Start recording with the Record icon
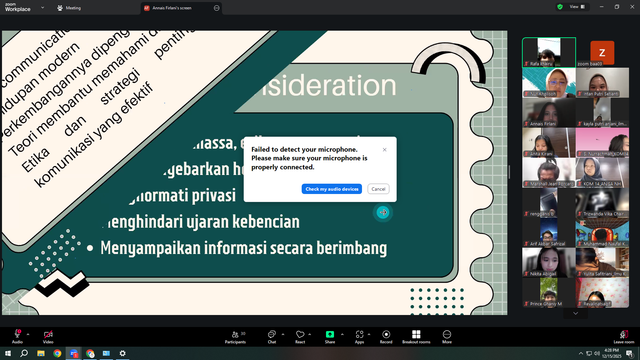The height and width of the screenshot is (360, 640). (386, 335)
